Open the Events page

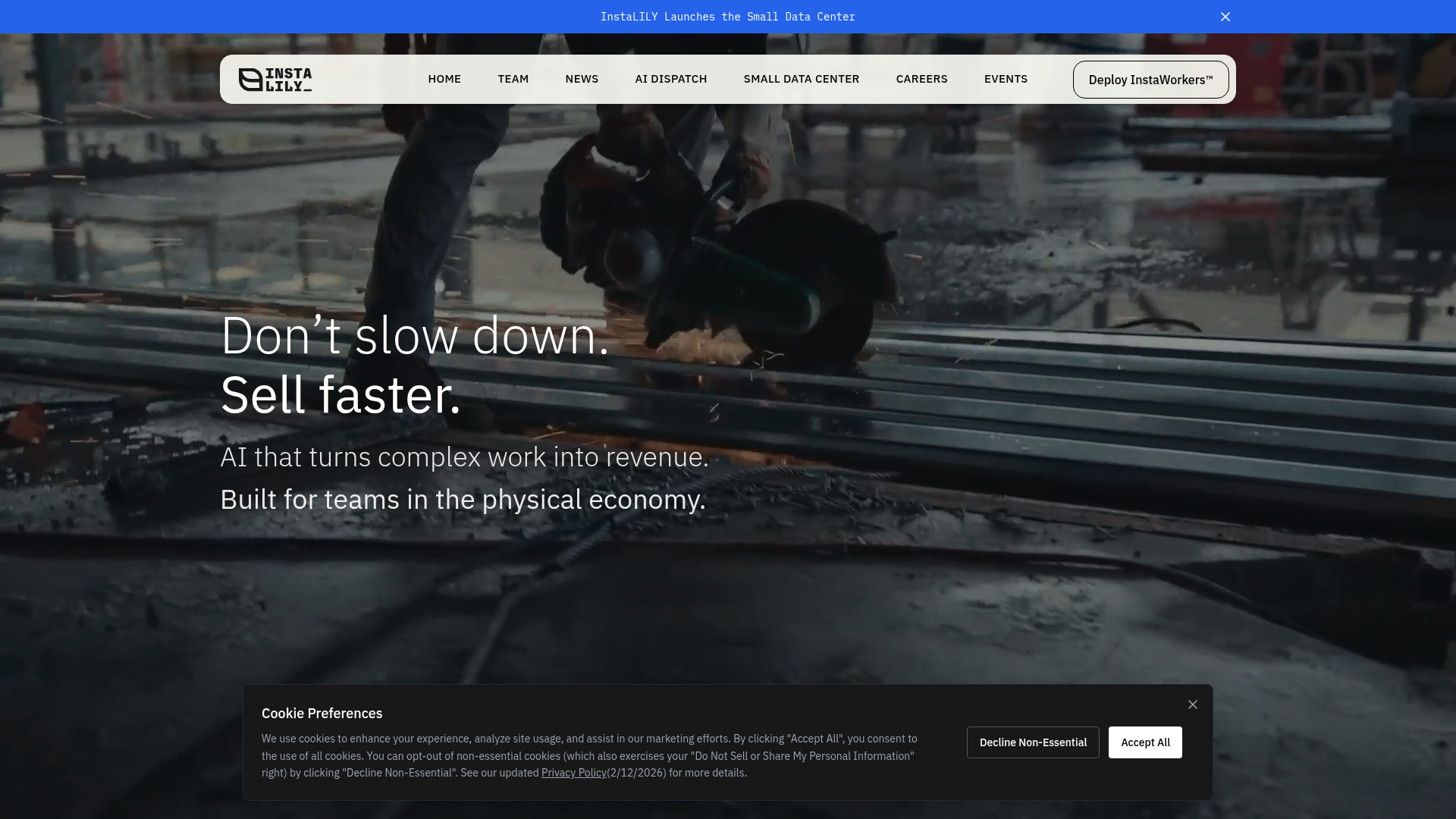click(x=1006, y=79)
